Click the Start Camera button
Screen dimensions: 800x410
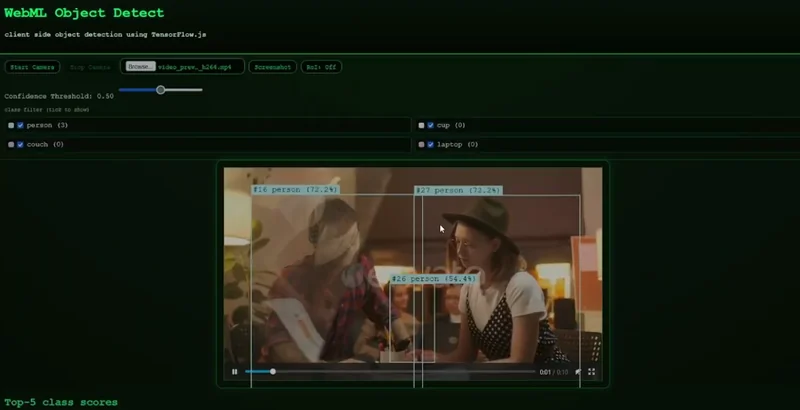(32, 67)
